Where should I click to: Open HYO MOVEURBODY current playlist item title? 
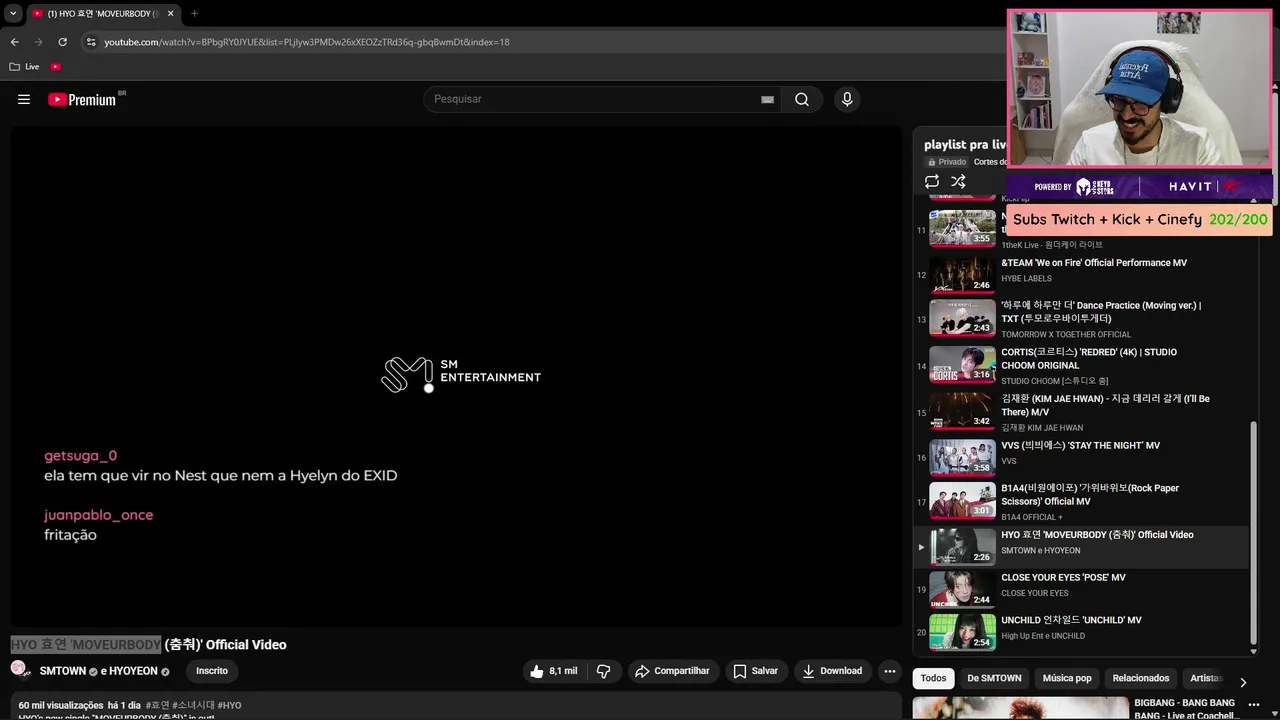tap(1097, 535)
